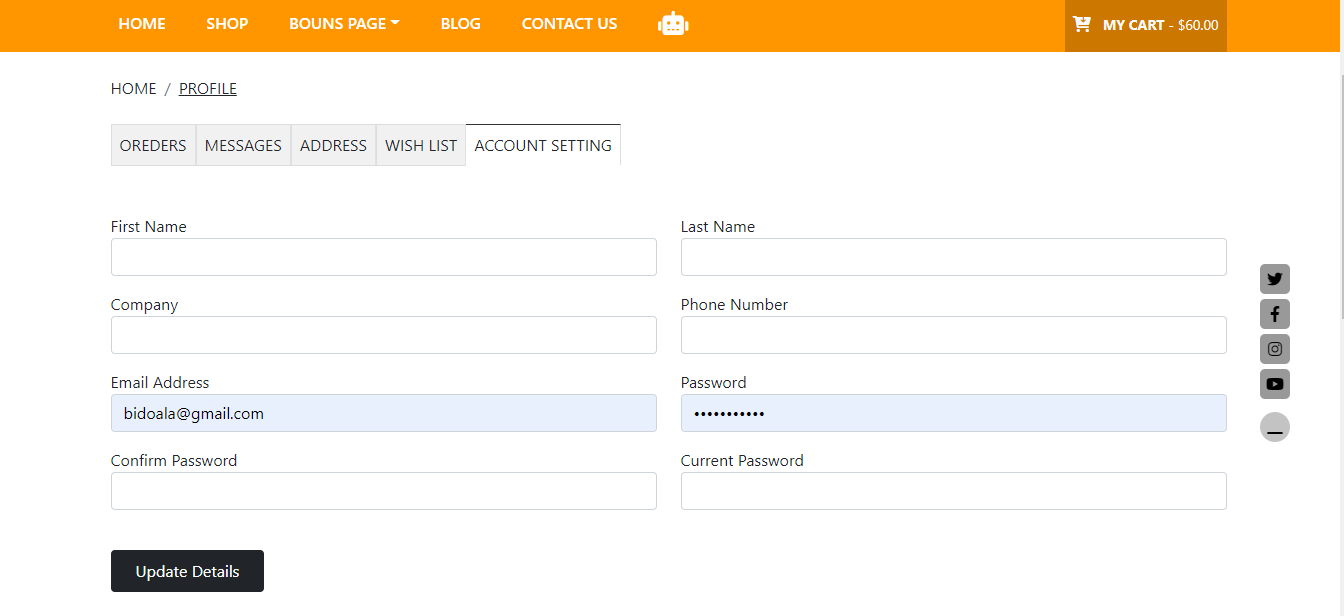
Task: Open the Address tab
Action: [333, 146]
